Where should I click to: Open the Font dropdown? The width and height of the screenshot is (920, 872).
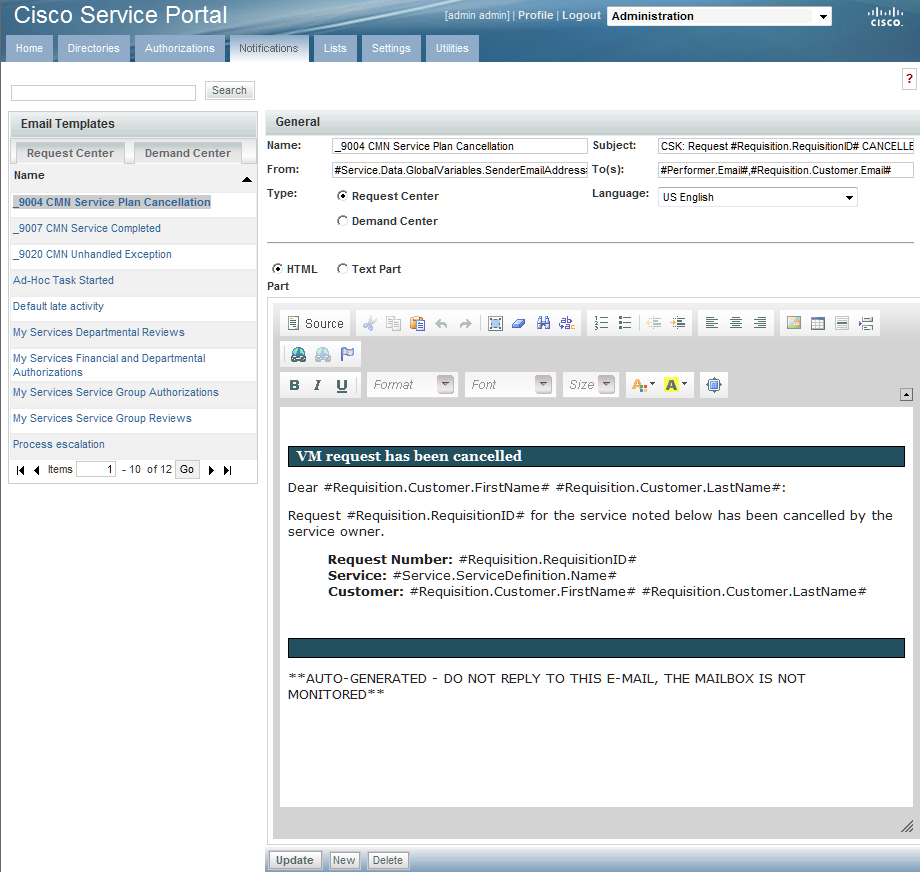(x=509, y=385)
